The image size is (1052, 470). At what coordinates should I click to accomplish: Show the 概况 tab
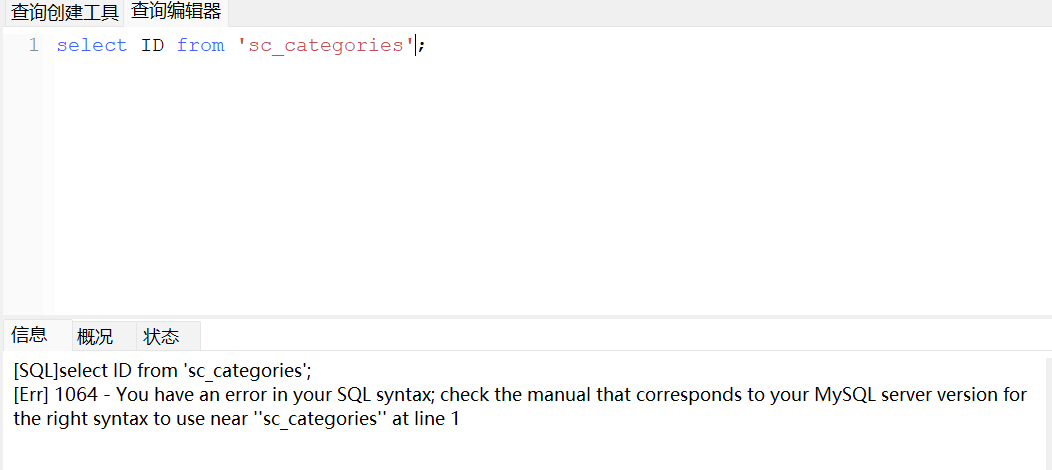95,336
